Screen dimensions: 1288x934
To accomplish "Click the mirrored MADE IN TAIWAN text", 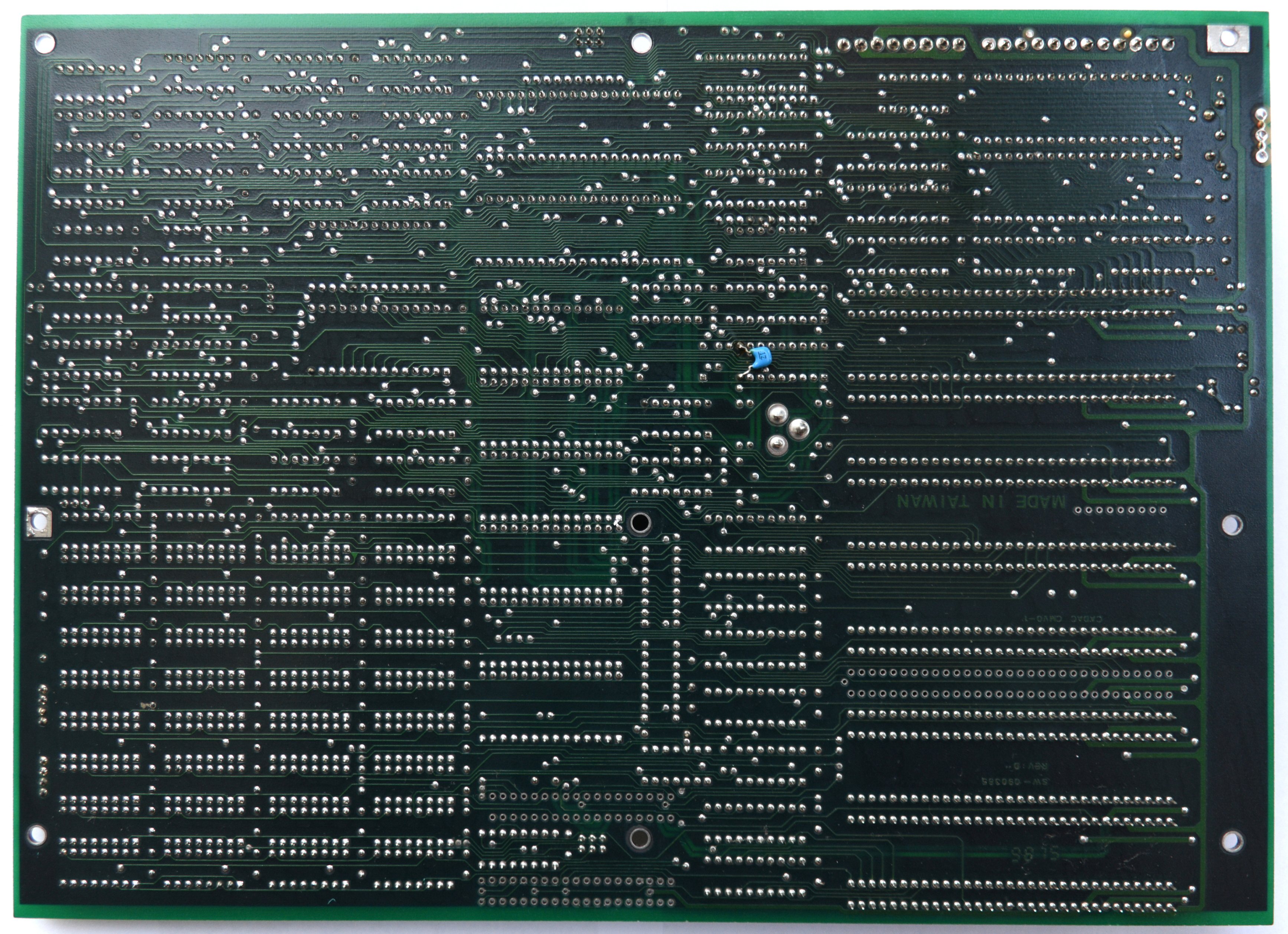I will pos(981,501).
